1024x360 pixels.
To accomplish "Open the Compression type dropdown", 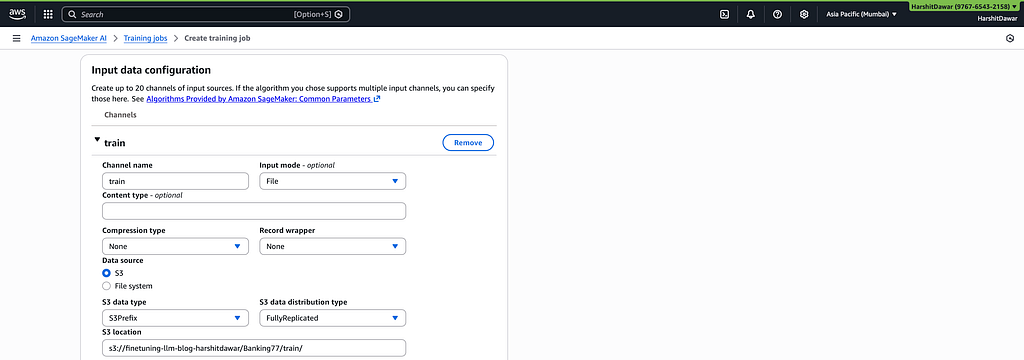I will 176,246.
